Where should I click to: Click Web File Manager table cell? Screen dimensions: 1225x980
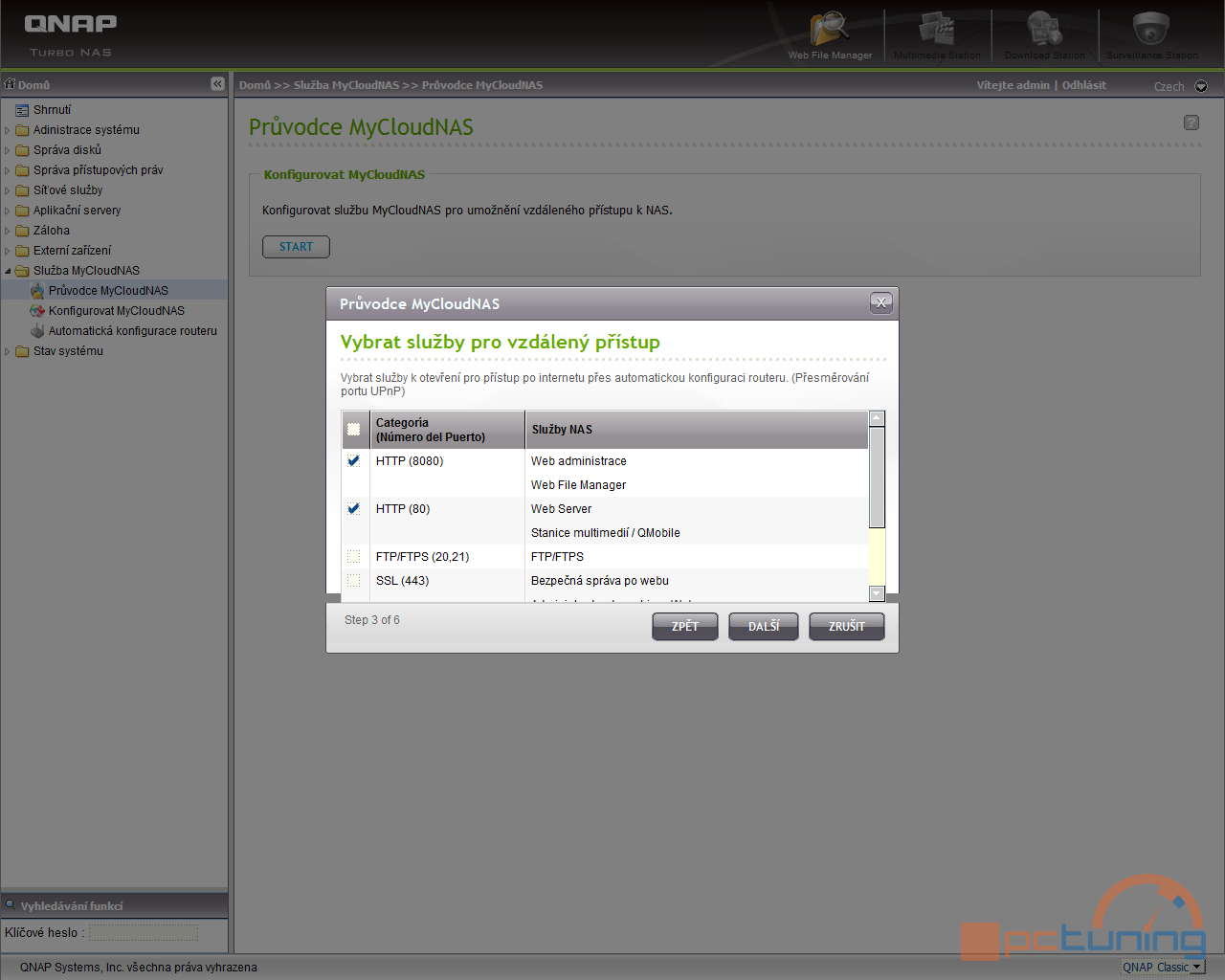point(579,485)
